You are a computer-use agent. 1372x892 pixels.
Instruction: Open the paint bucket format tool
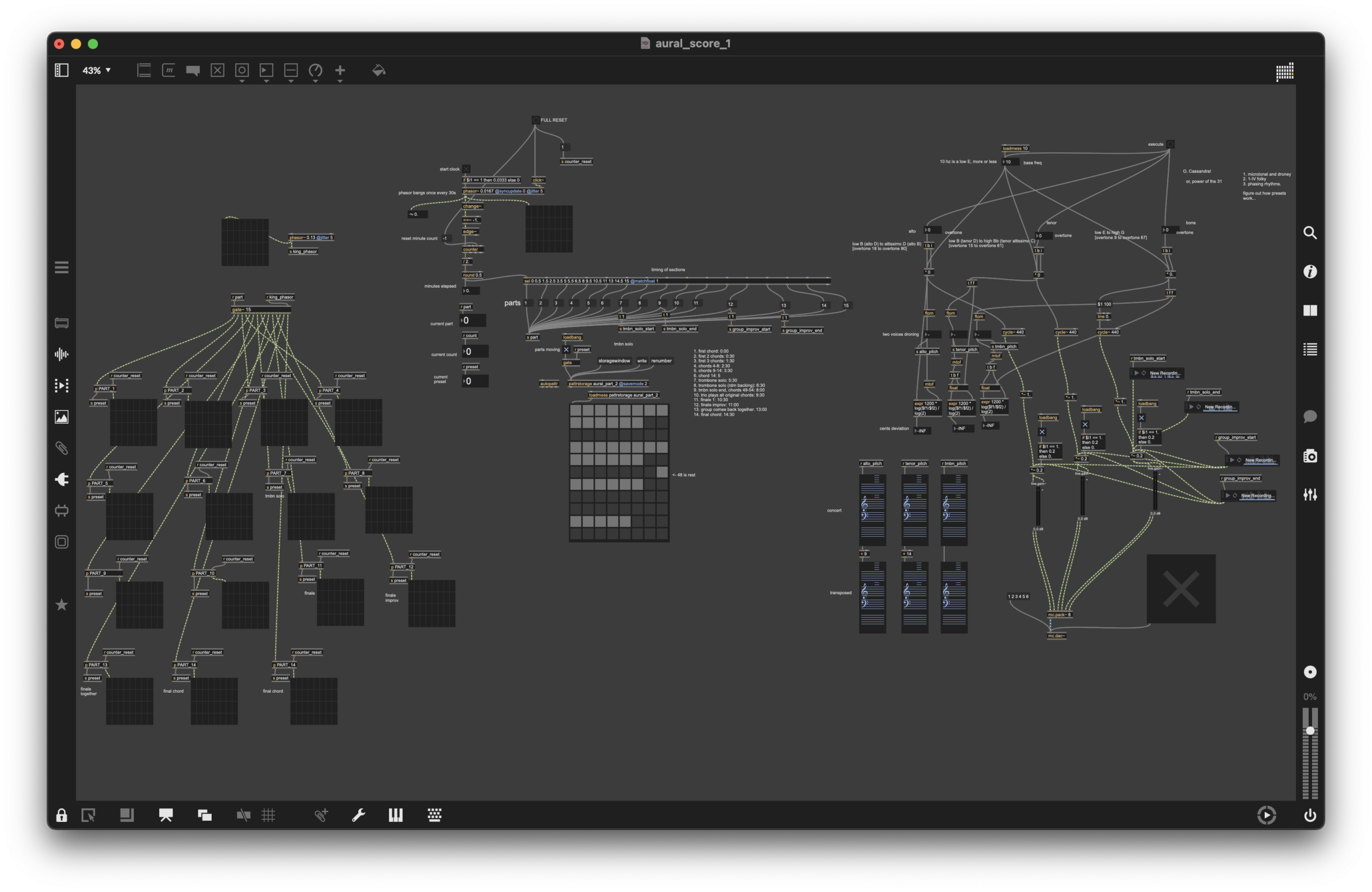[379, 70]
